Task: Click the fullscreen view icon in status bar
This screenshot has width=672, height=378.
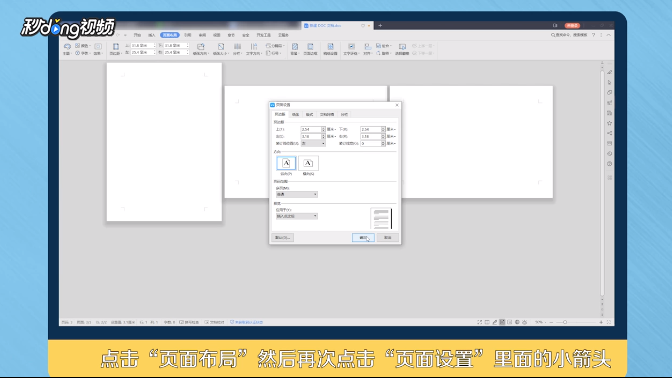Action: coord(480,322)
